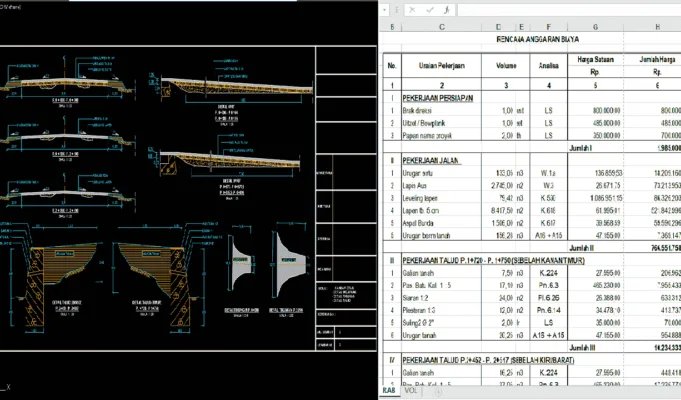Click the formula bar confirm checkmark icon
The height and width of the screenshot is (400, 681).
(430, 10)
